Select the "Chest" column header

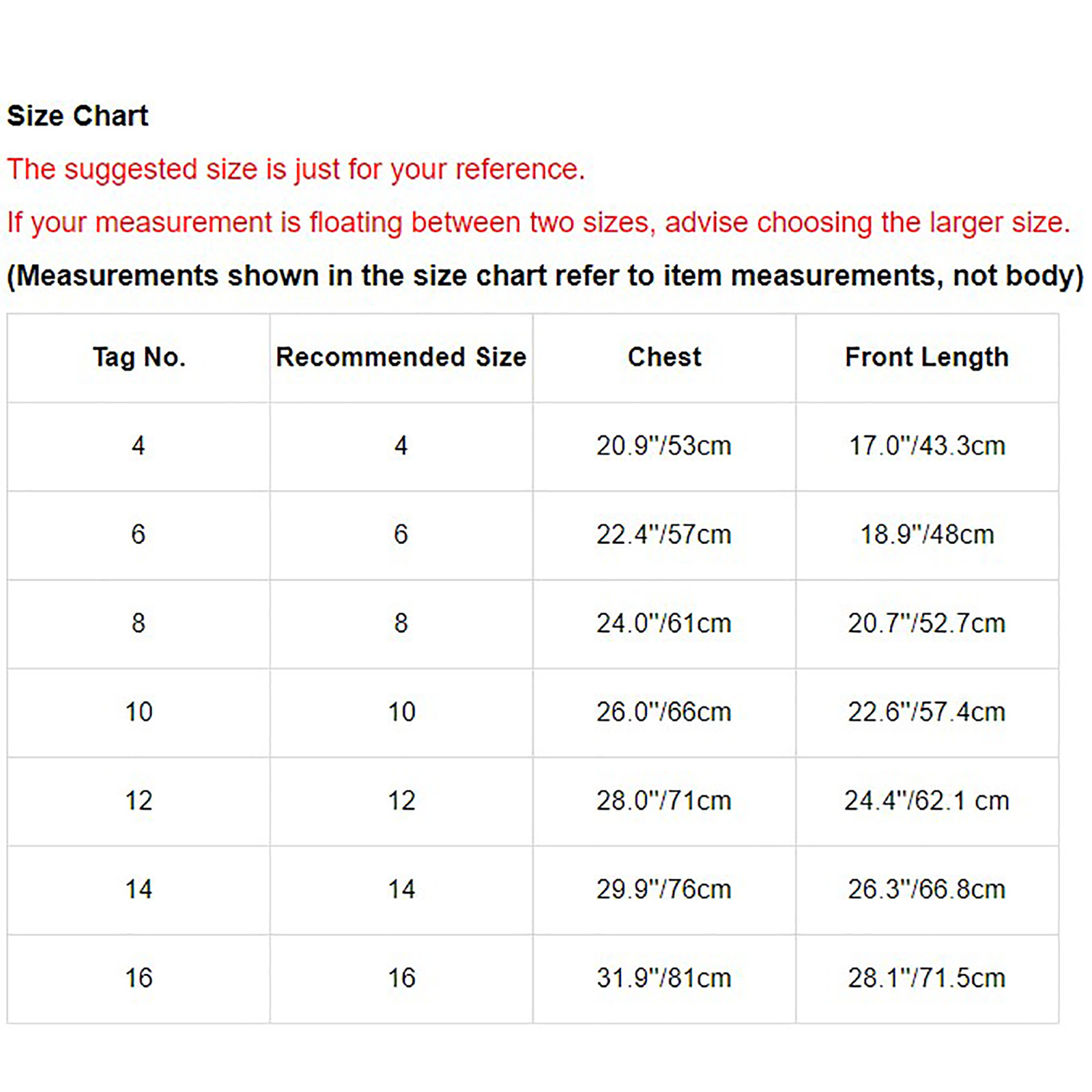tap(664, 357)
